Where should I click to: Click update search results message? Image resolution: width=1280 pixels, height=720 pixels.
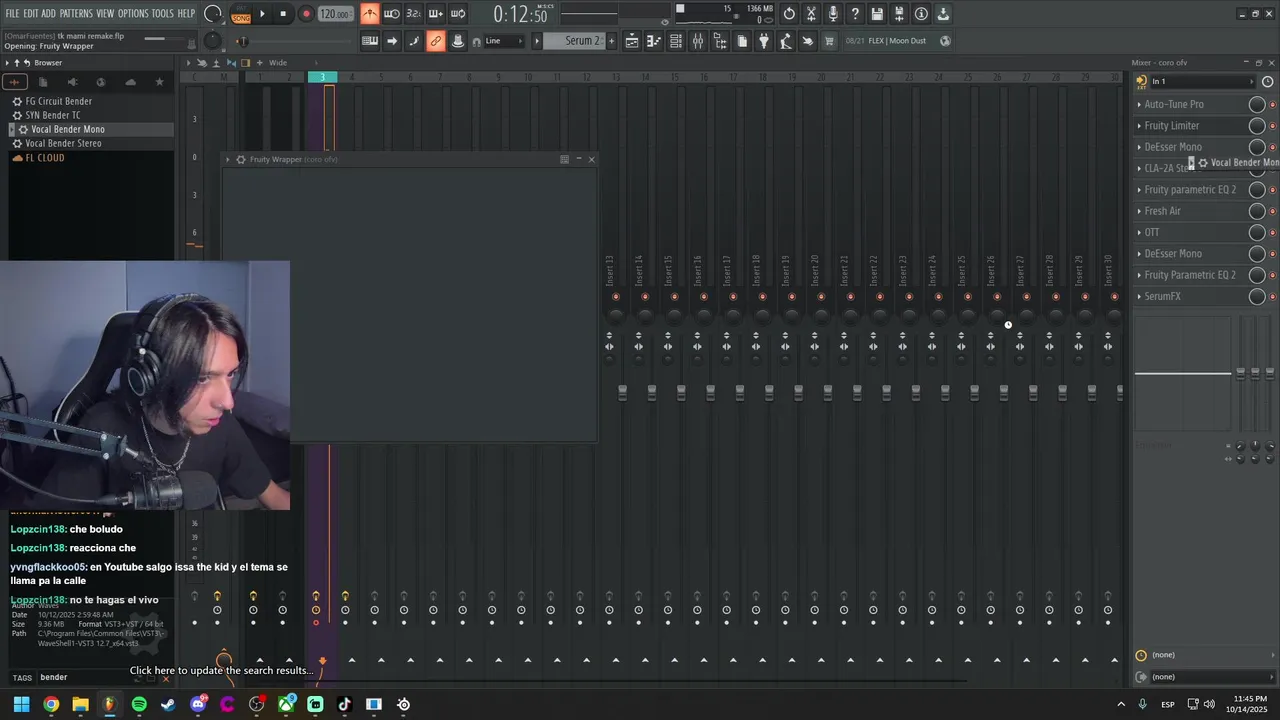point(222,671)
